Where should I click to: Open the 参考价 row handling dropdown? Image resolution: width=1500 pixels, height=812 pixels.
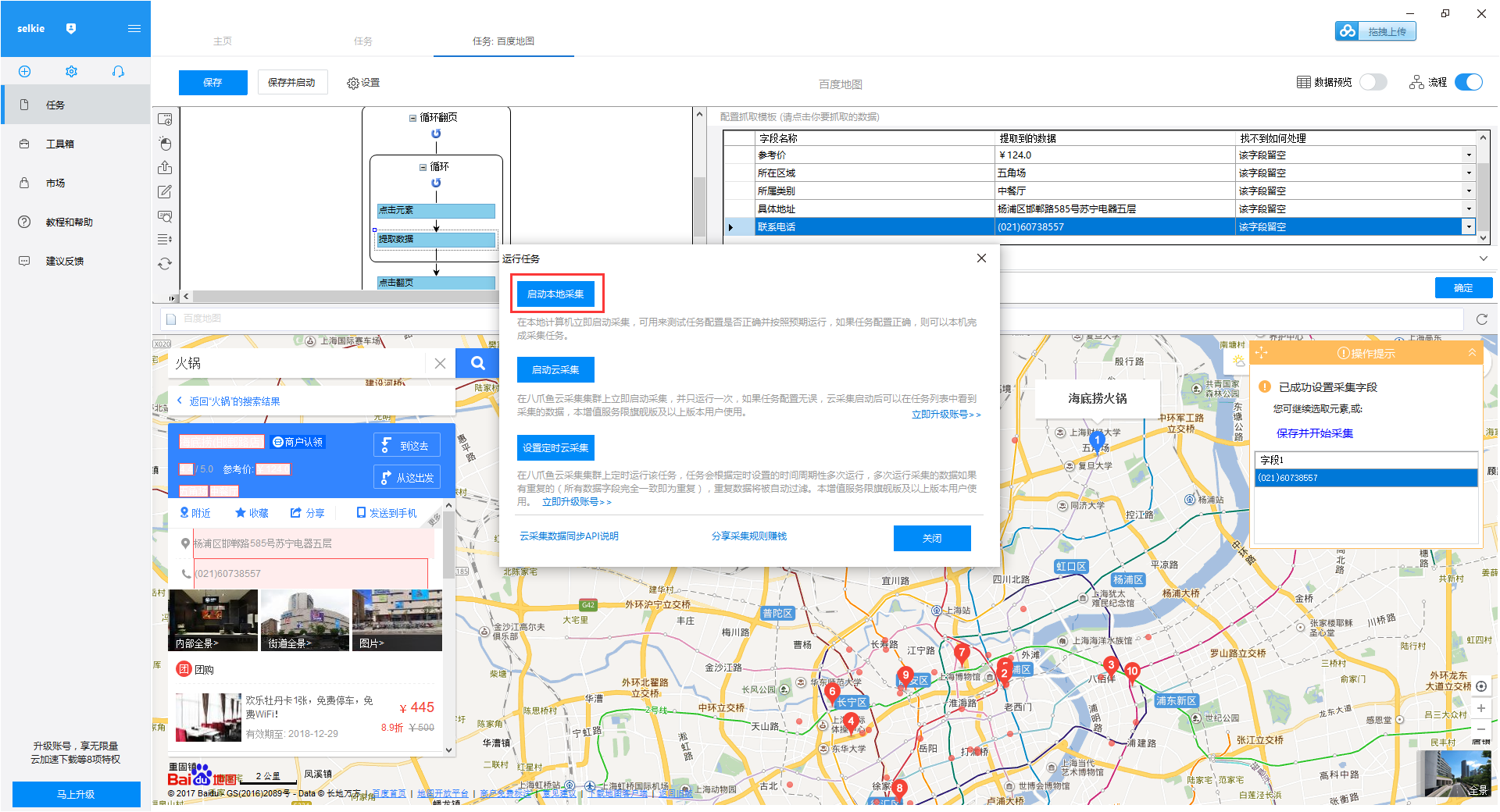pyautogui.click(x=1469, y=155)
